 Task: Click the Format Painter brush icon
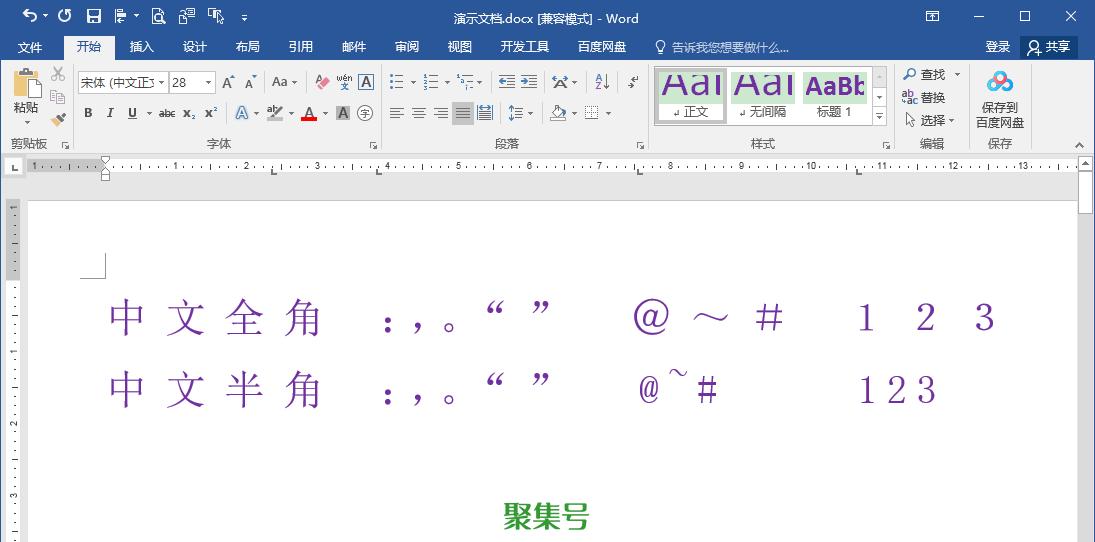click(x=58, y=119)
